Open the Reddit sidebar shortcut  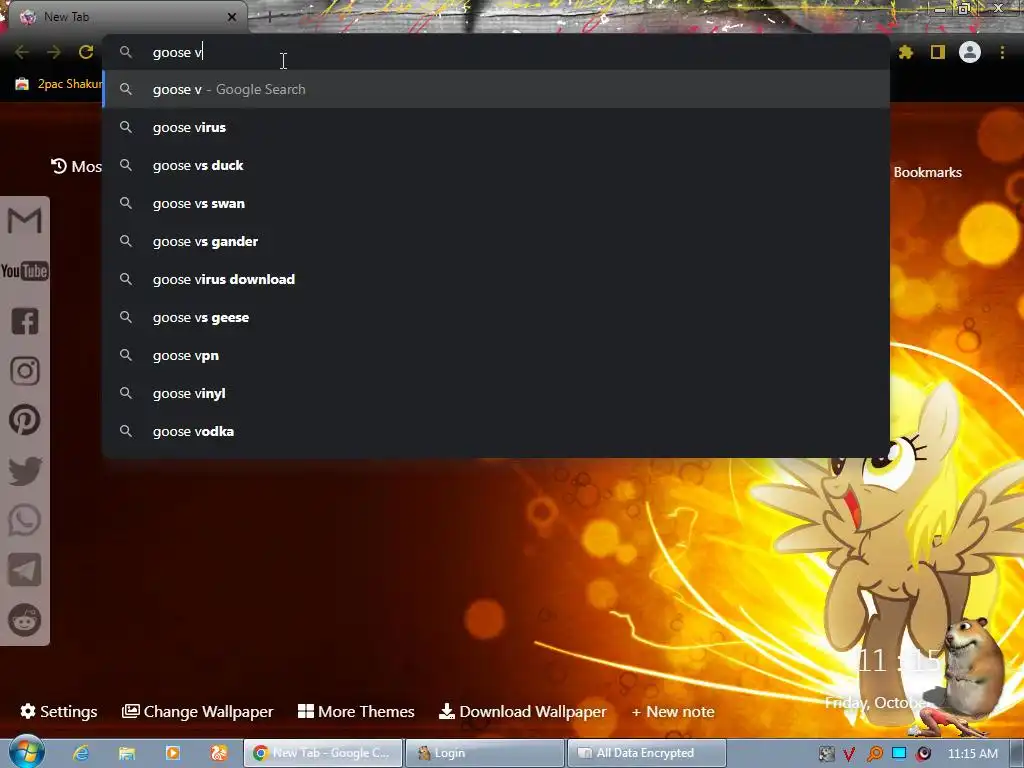tap(25, 620)
